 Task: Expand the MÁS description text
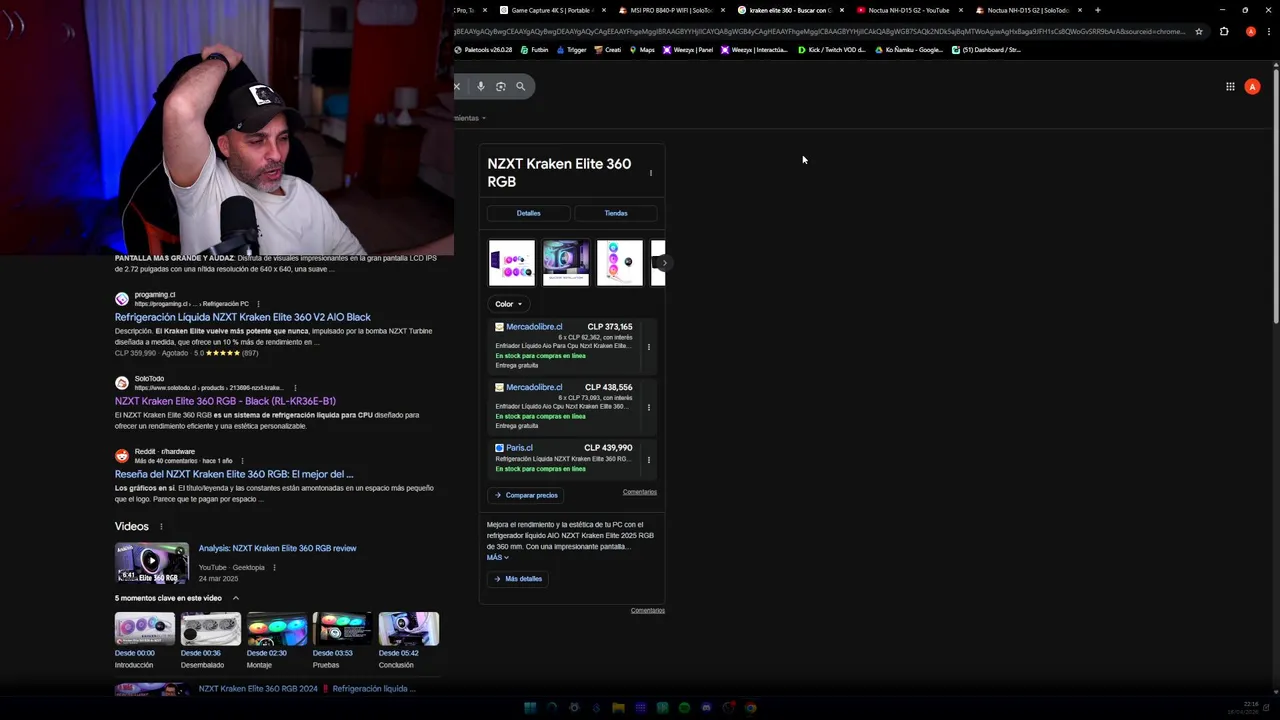click(x=498, y=558)
